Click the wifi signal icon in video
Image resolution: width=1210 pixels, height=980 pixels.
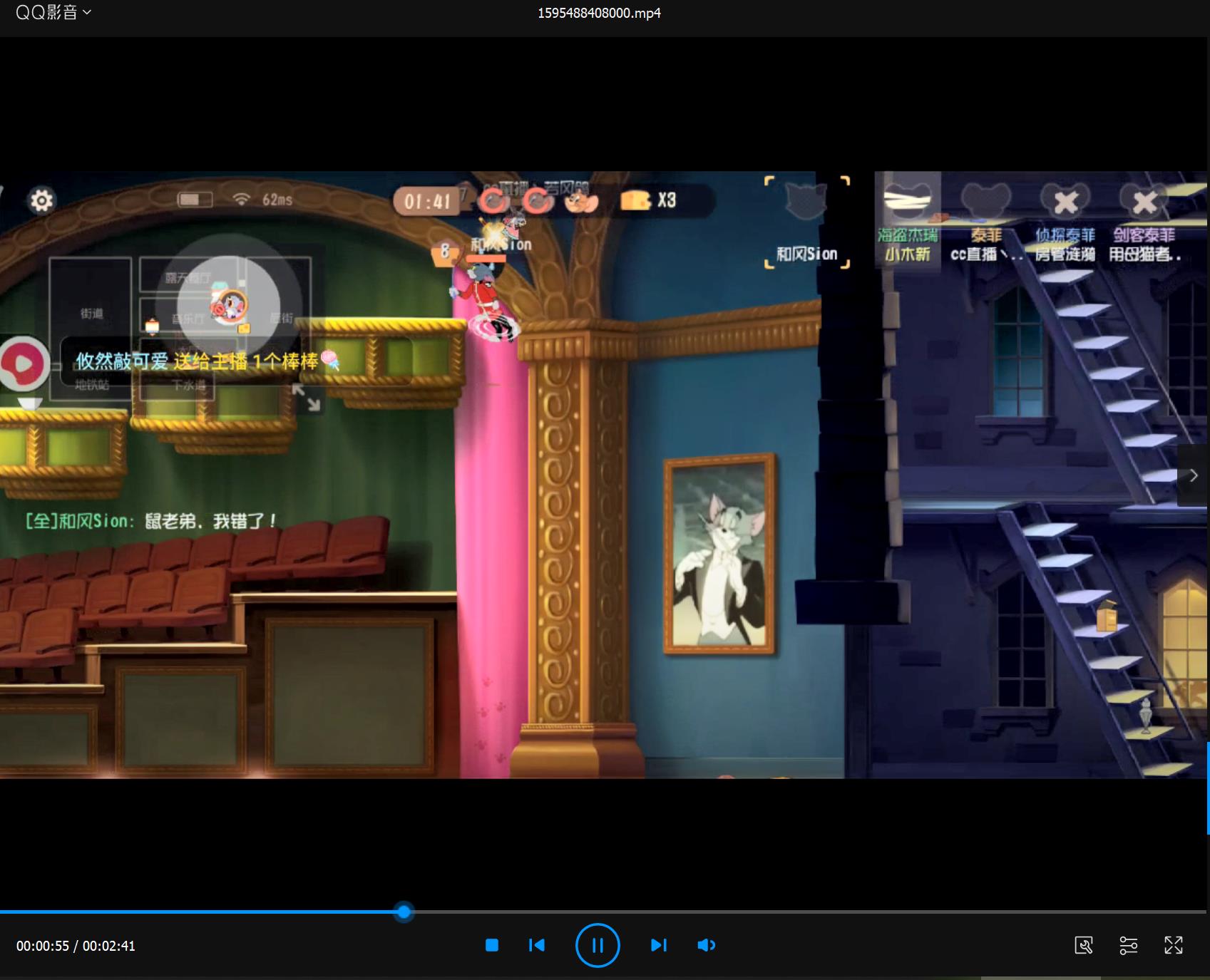[x=242, y=200]
